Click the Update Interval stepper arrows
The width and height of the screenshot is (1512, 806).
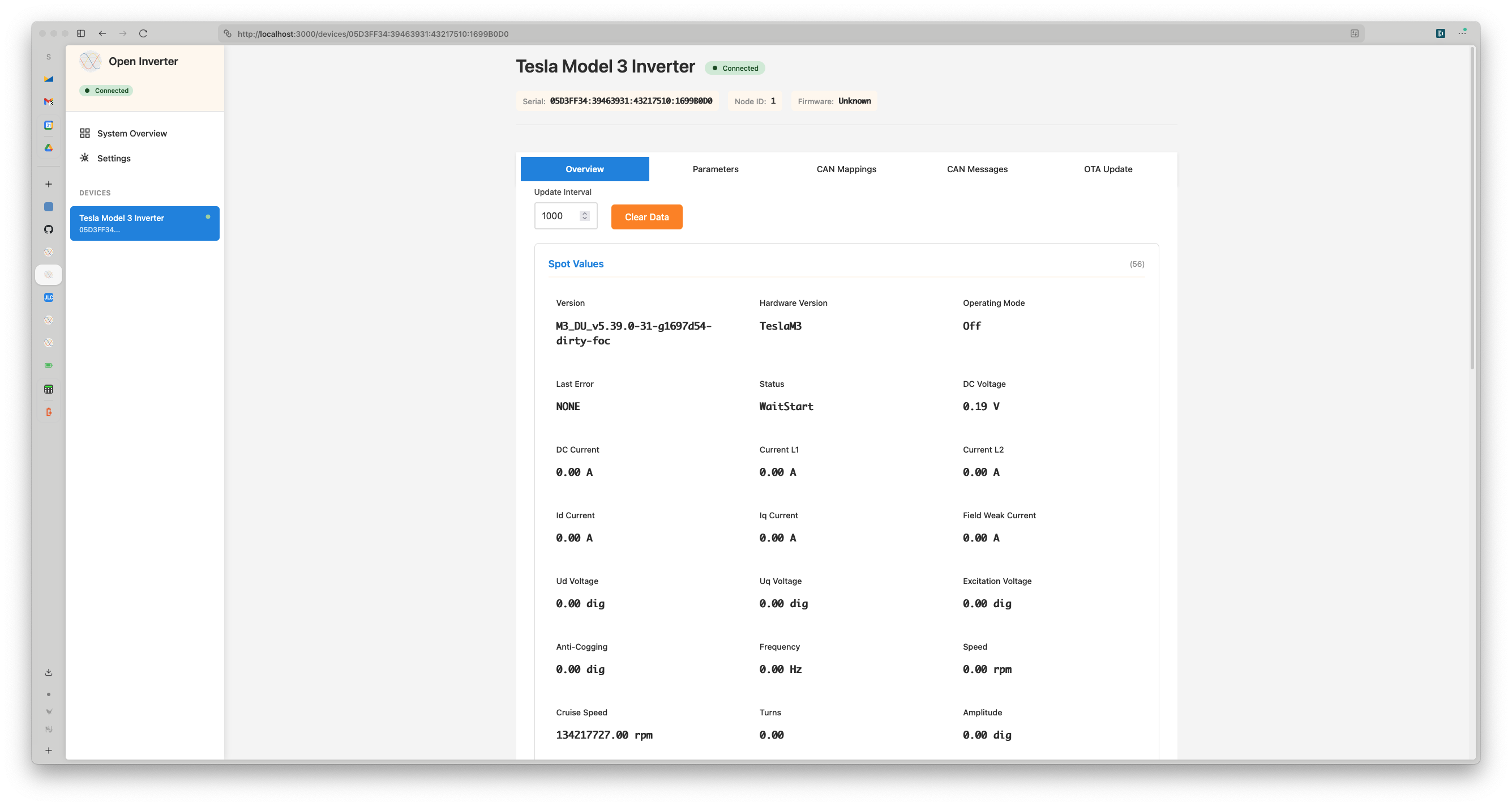[x=584, y=216]
